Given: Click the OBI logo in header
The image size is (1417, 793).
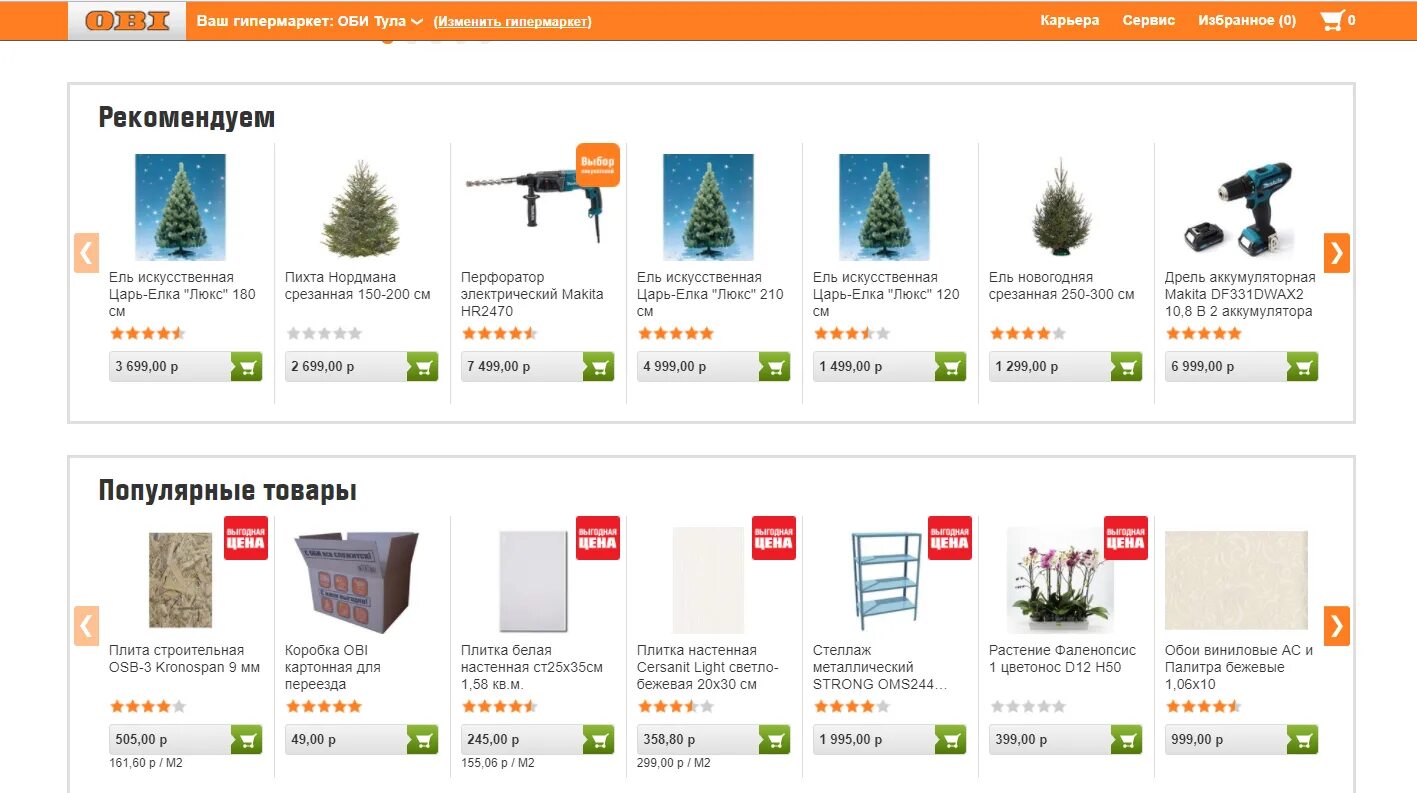Looking at the screenshot, I should click(x=127, y=20).
